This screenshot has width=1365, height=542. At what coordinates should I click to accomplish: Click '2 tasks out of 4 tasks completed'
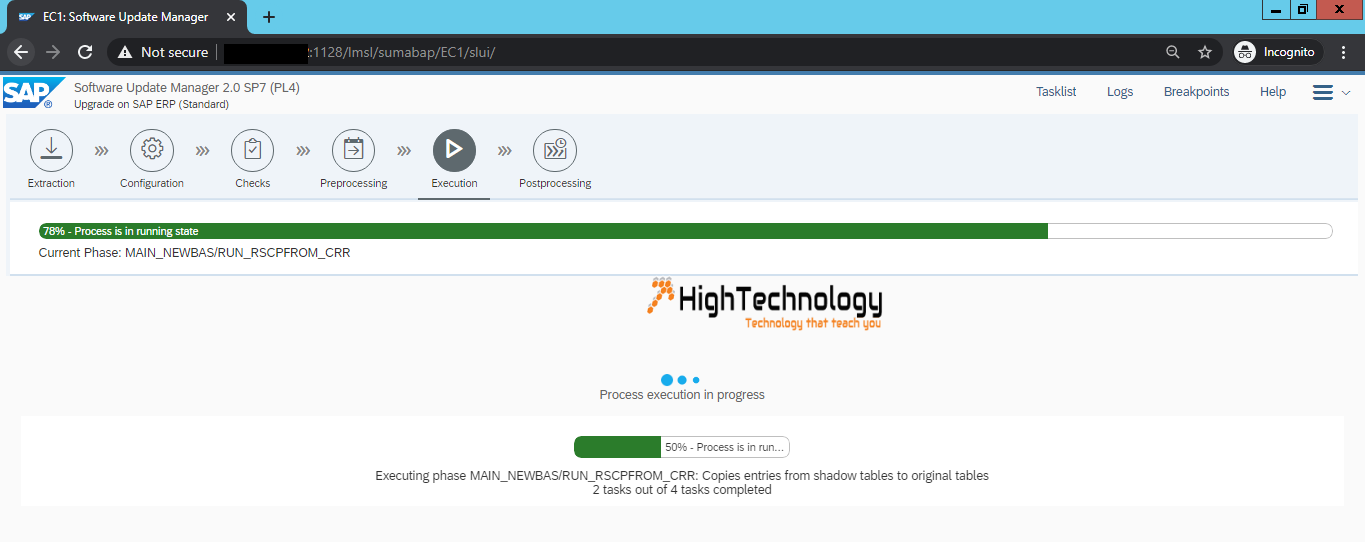pyautogui.click(x=682, y=490)
